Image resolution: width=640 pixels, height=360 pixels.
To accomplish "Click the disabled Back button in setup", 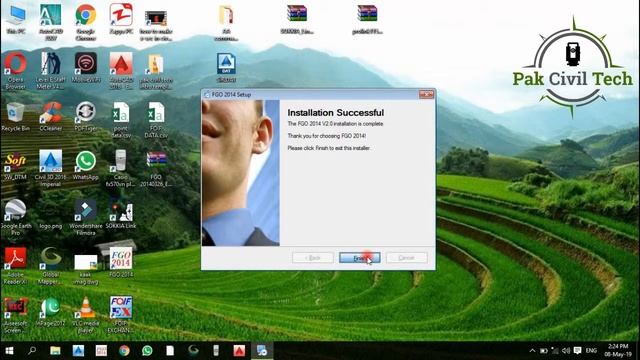I will (313, 258).
